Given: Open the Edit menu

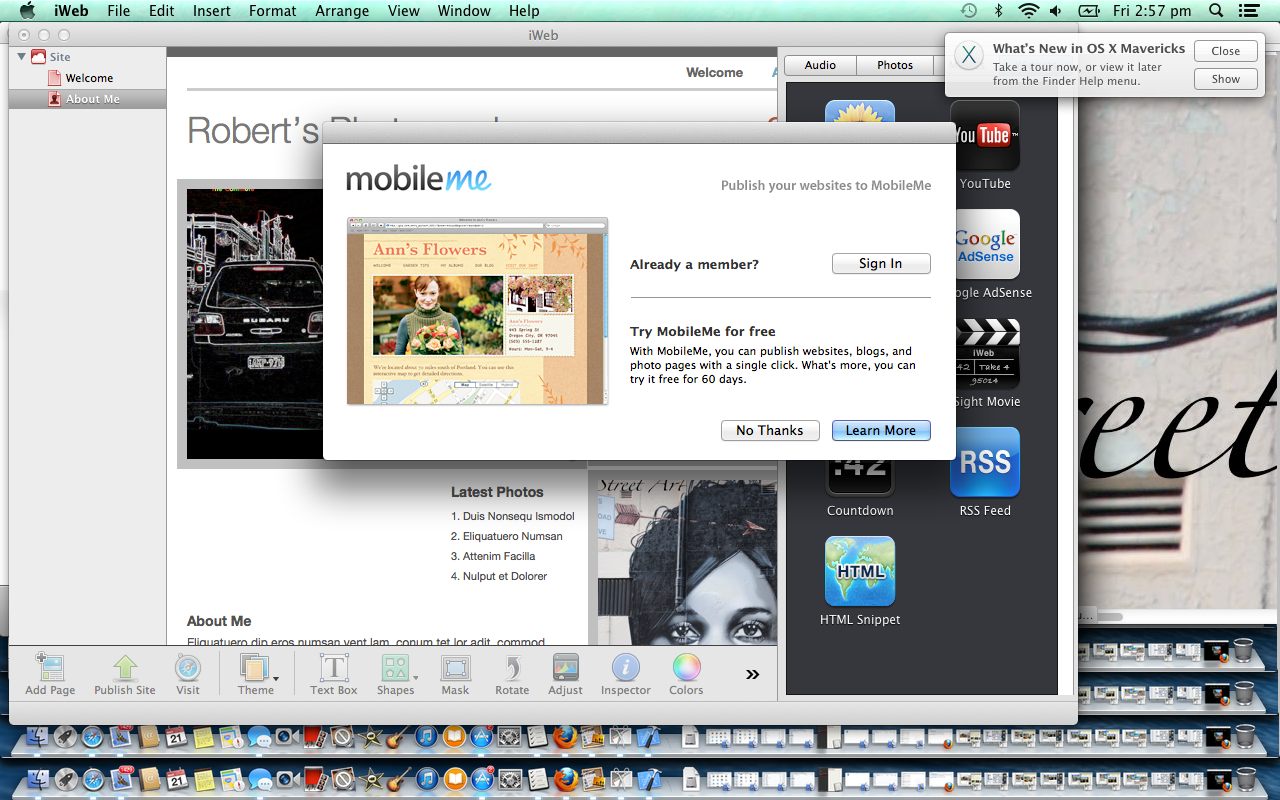Looking at the screenshot, I should point(161,11).
